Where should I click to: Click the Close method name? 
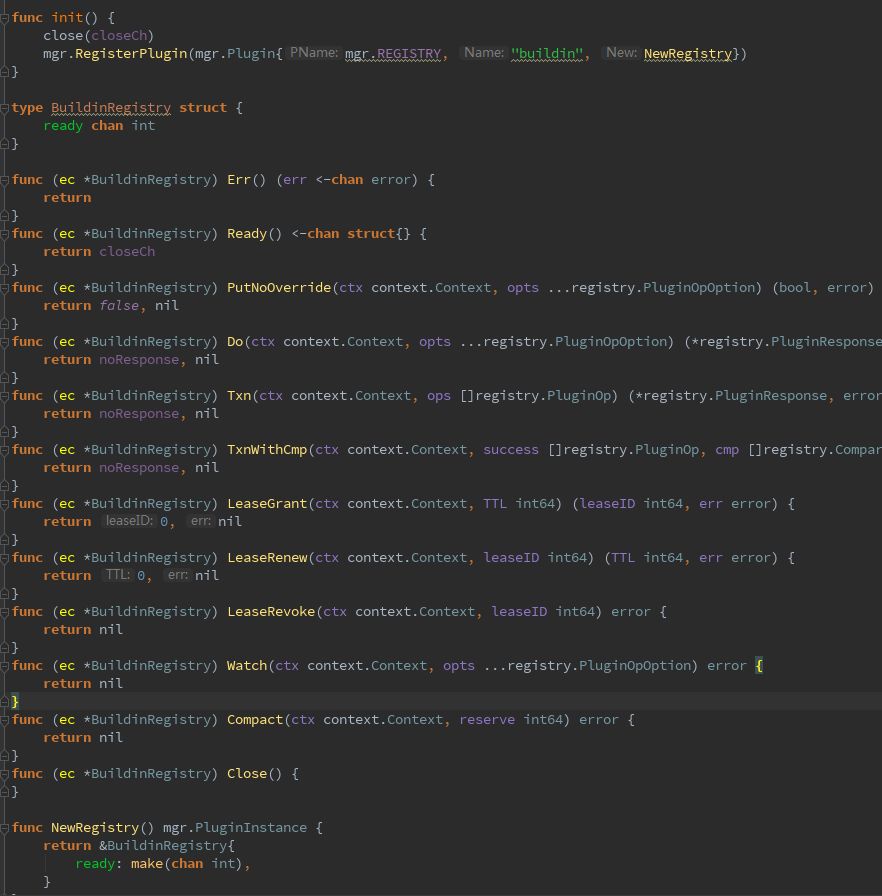[247, 774]
